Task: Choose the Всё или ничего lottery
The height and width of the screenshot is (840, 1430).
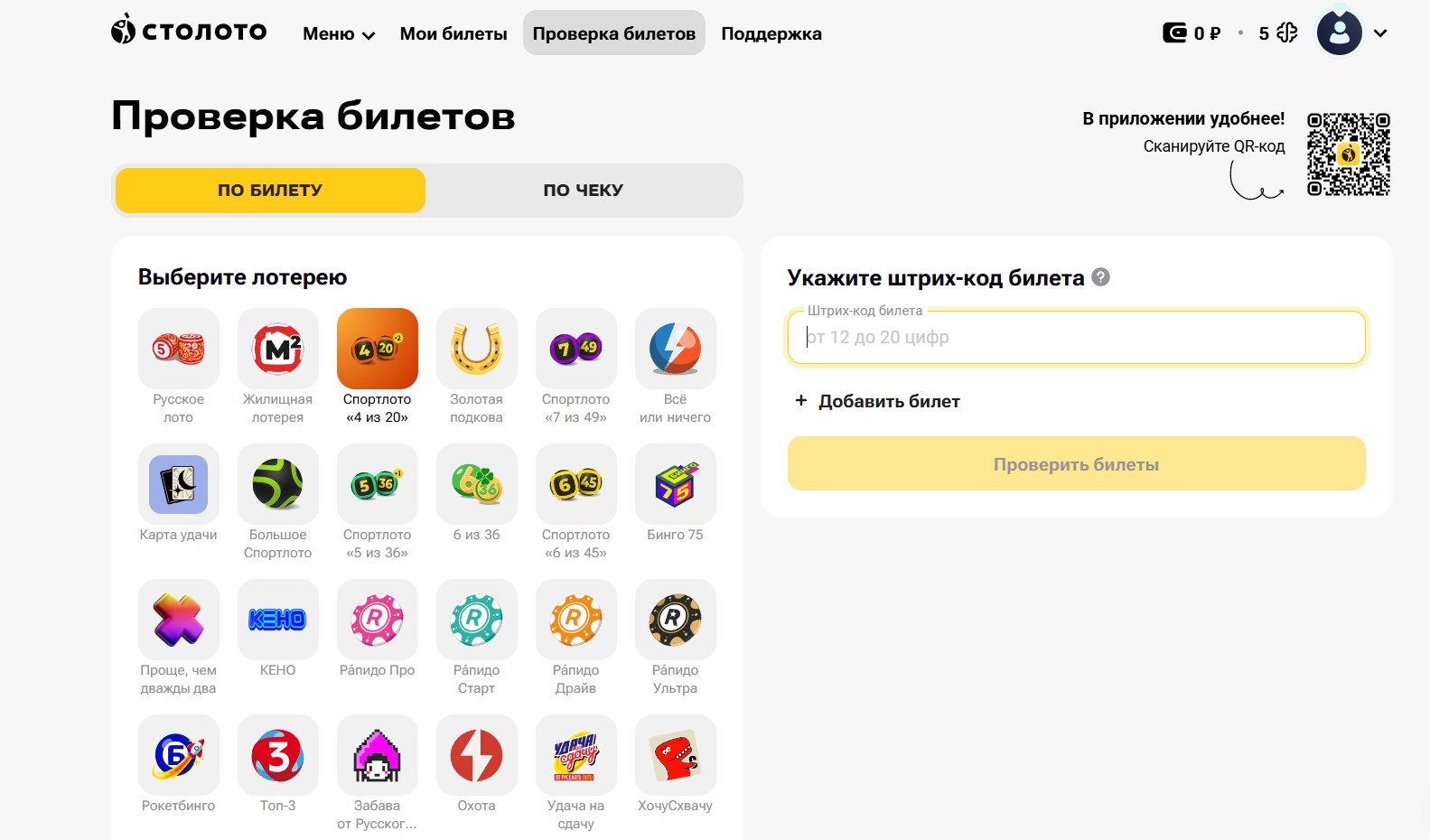Action: click(x=675, y=349)
